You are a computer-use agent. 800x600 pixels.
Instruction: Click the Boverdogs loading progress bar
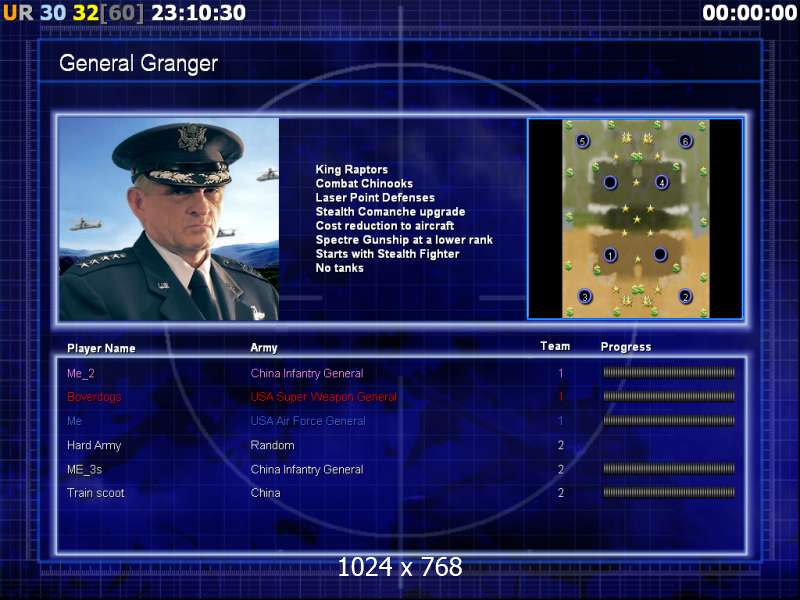coord(669,396)
